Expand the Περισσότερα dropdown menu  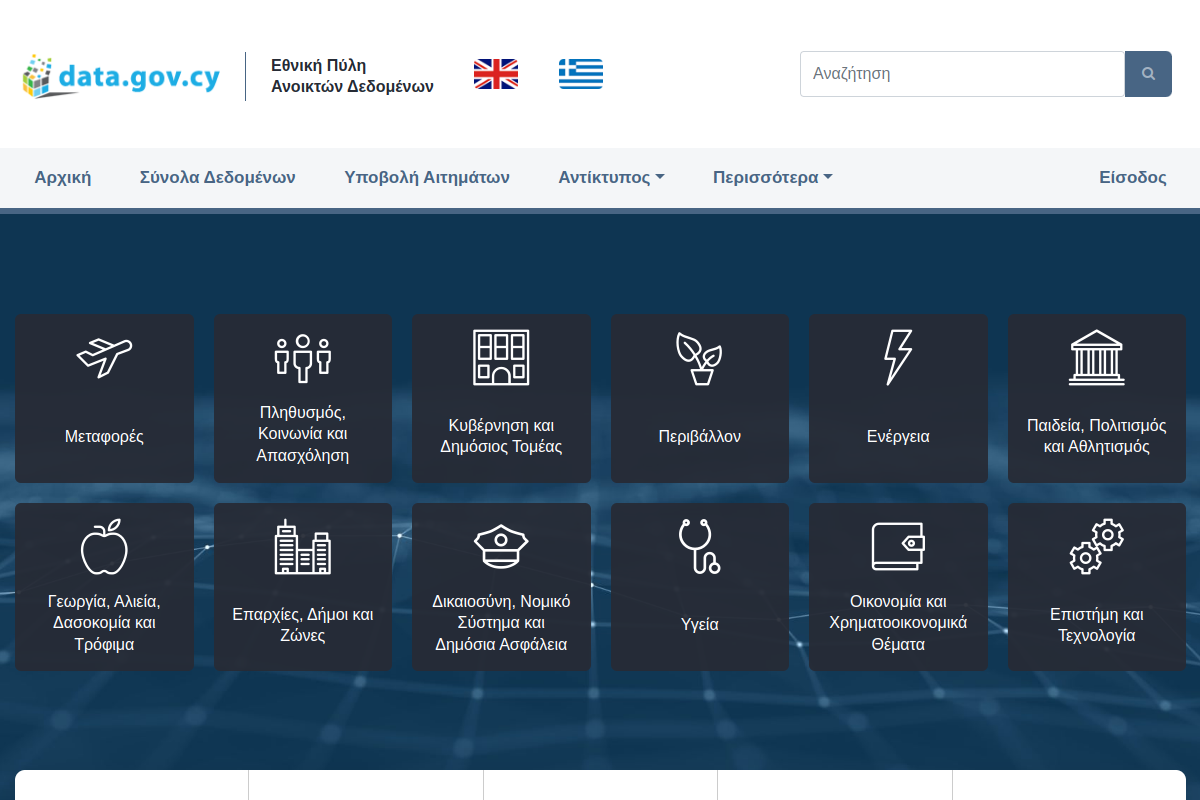point(772,178)
